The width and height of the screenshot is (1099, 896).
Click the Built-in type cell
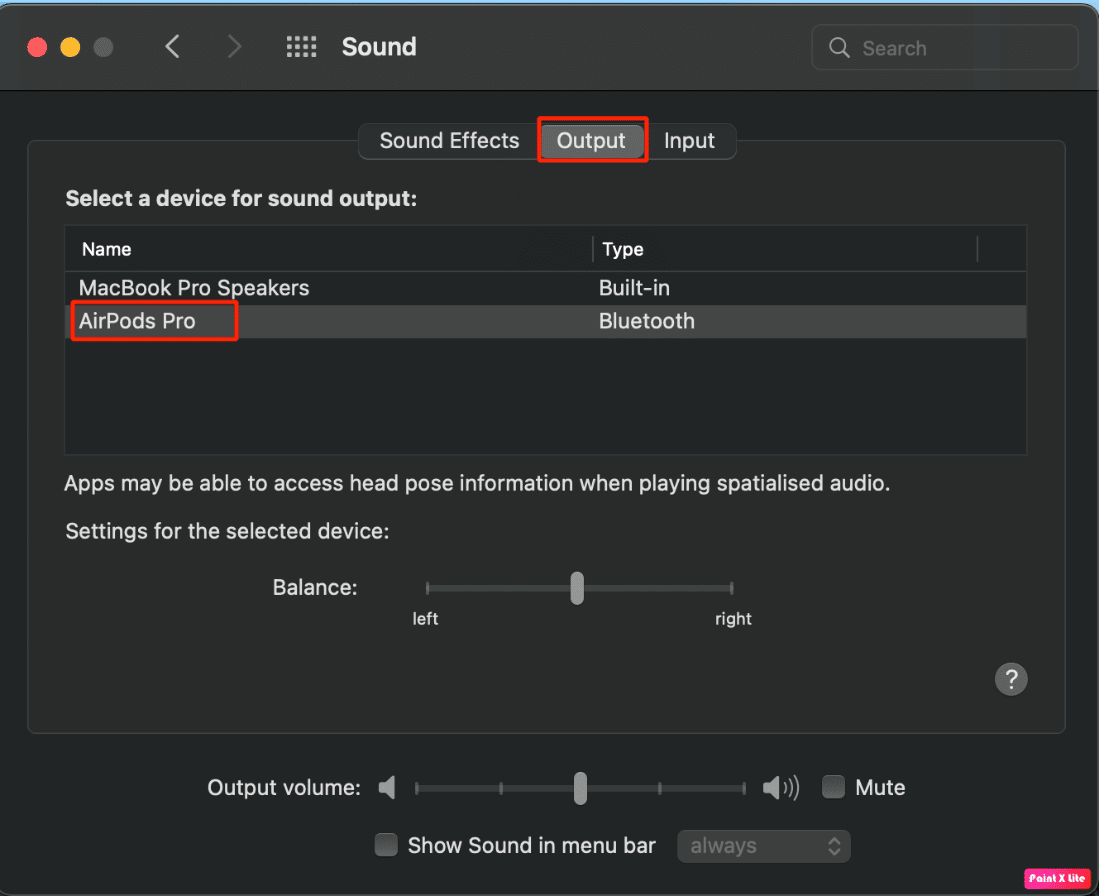[x=634, y=288]
